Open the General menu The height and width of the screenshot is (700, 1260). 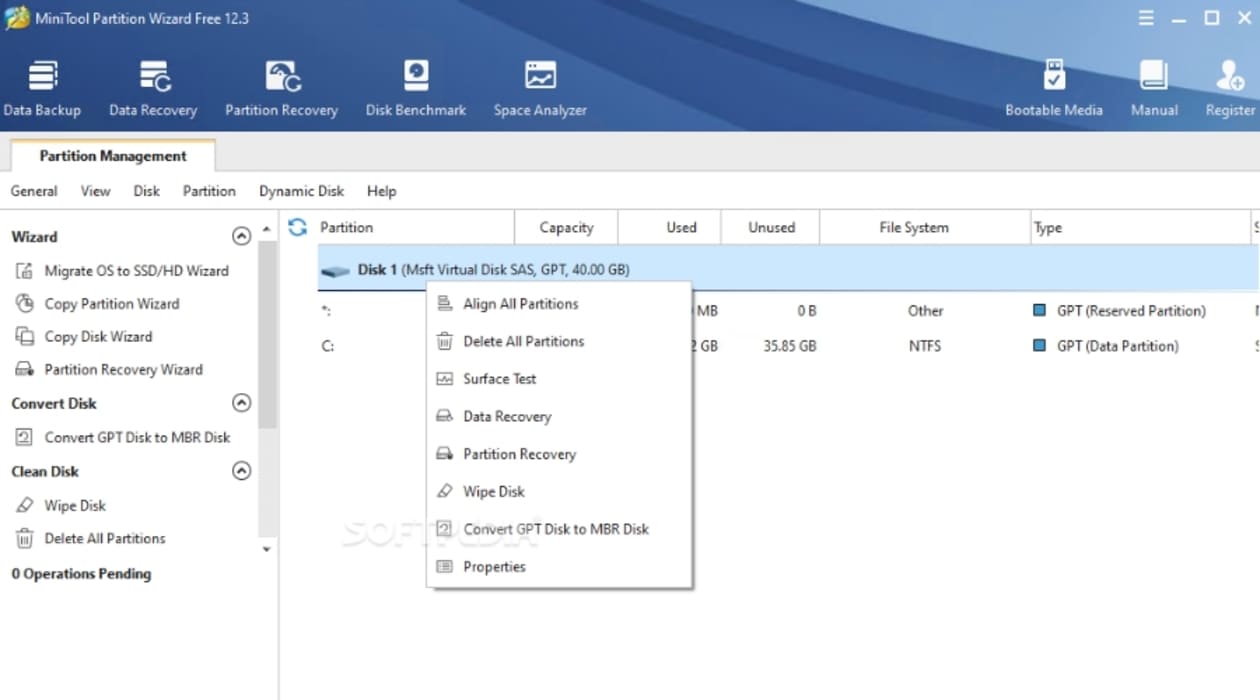(x=34, y=191)
